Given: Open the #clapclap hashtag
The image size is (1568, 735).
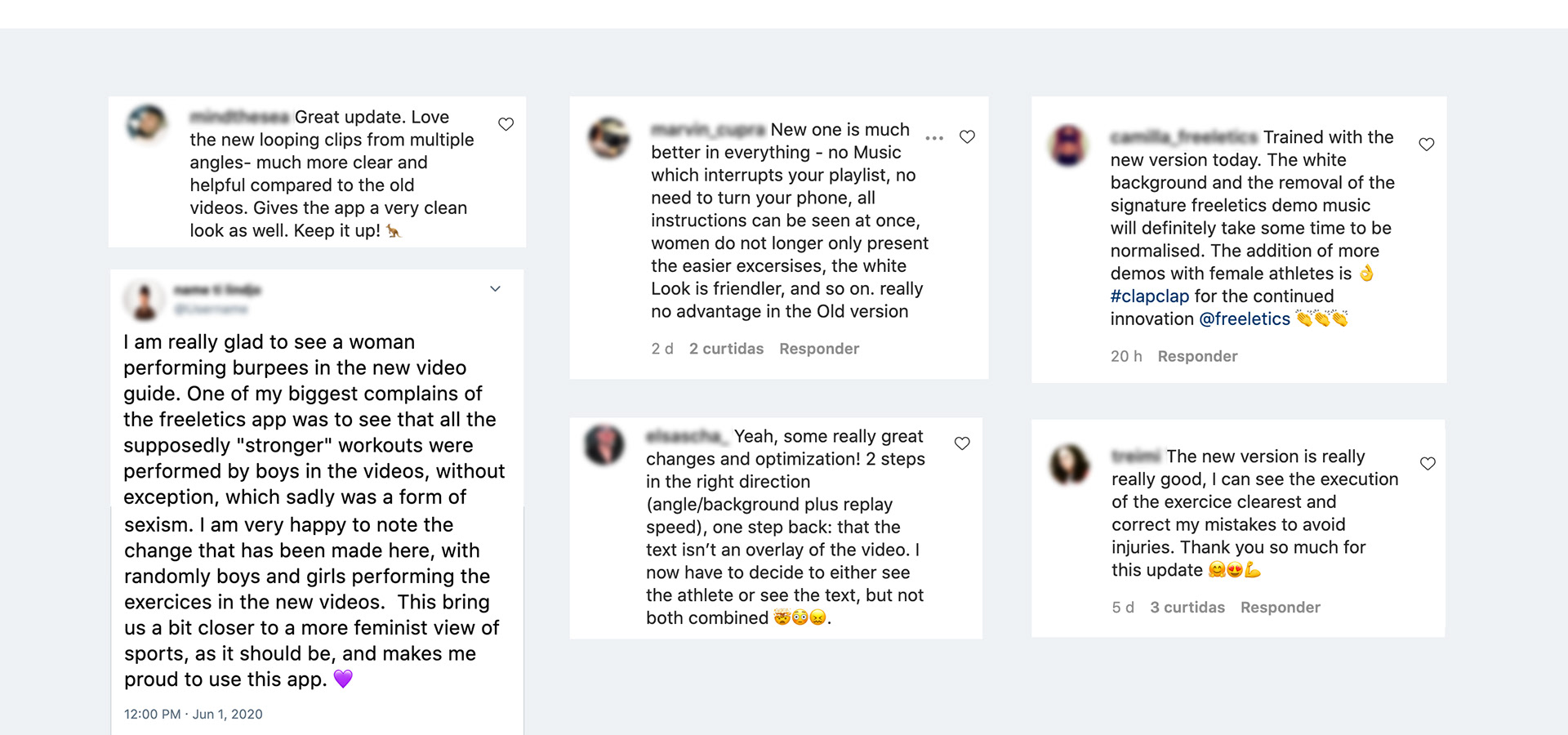Looking at the screenshot, I should pos(1149,296).
